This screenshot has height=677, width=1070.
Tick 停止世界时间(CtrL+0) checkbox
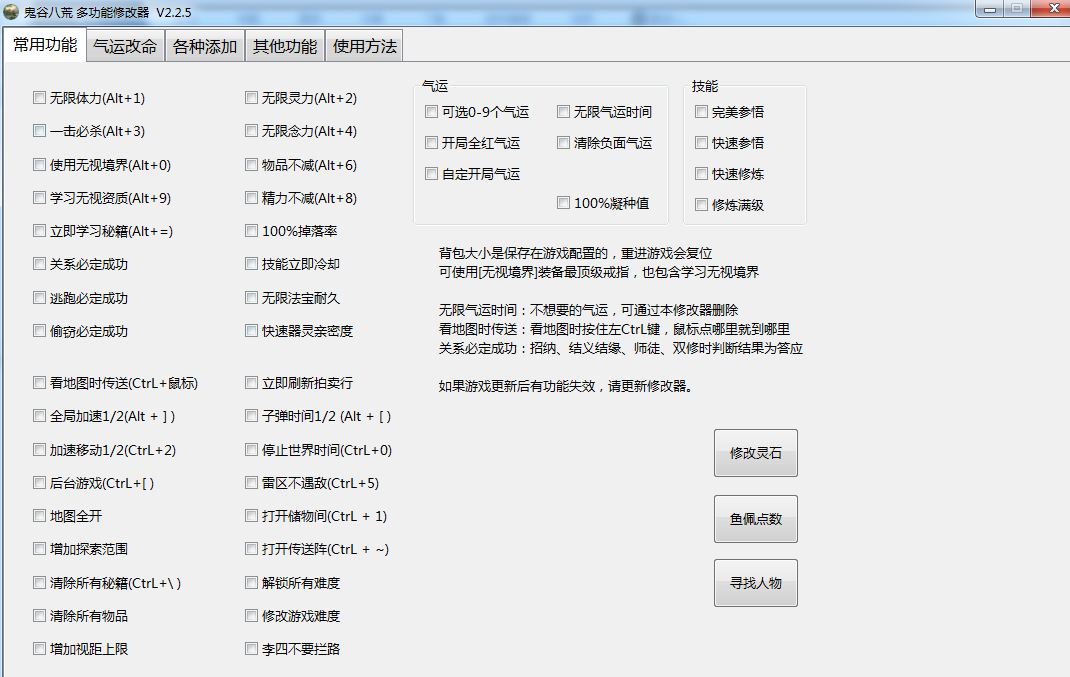point(252,450)
